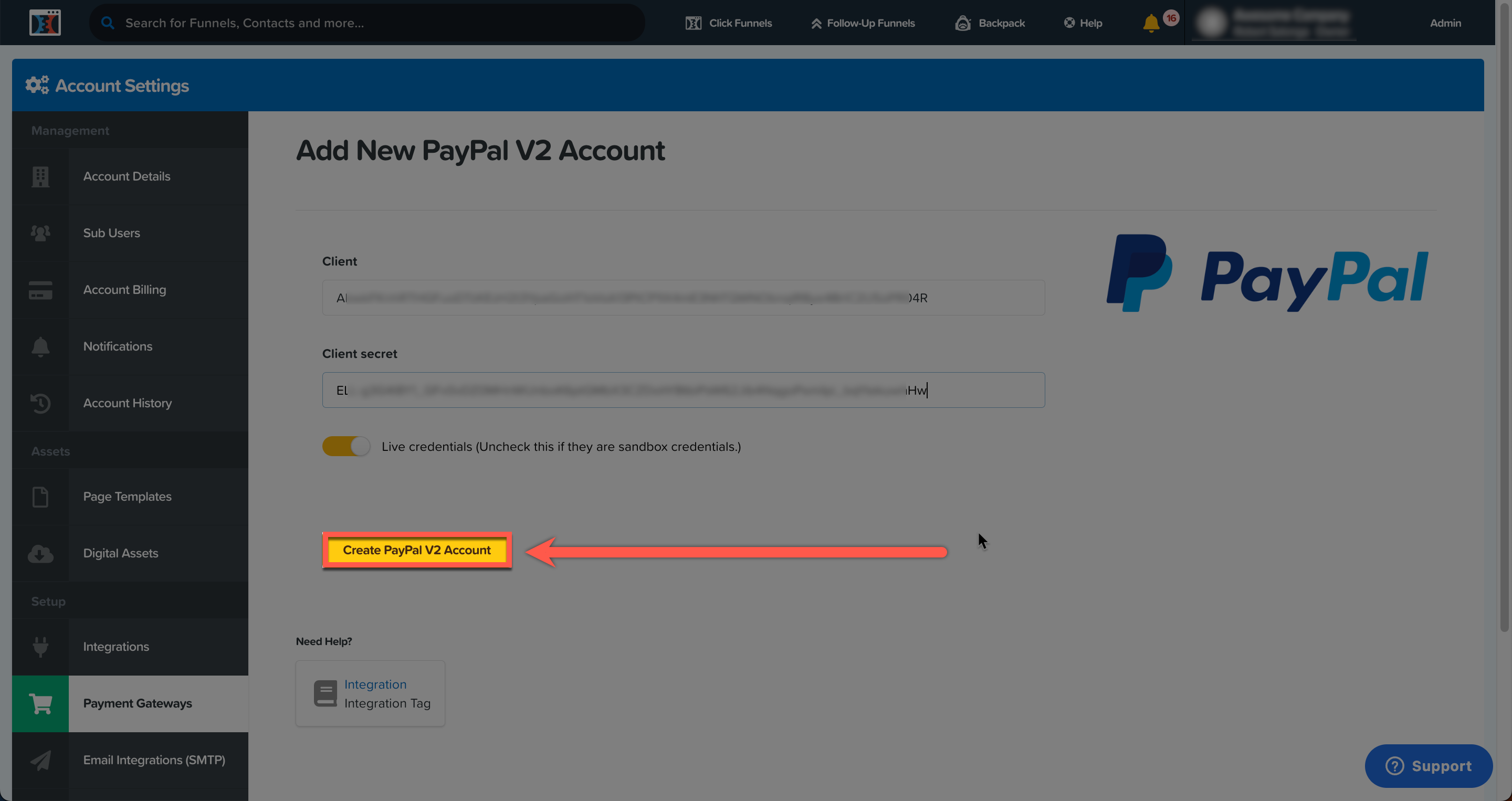Screen dimensions: 1512x801
Task: Open the Click Funnels top menu
Action: click(728, 23)
